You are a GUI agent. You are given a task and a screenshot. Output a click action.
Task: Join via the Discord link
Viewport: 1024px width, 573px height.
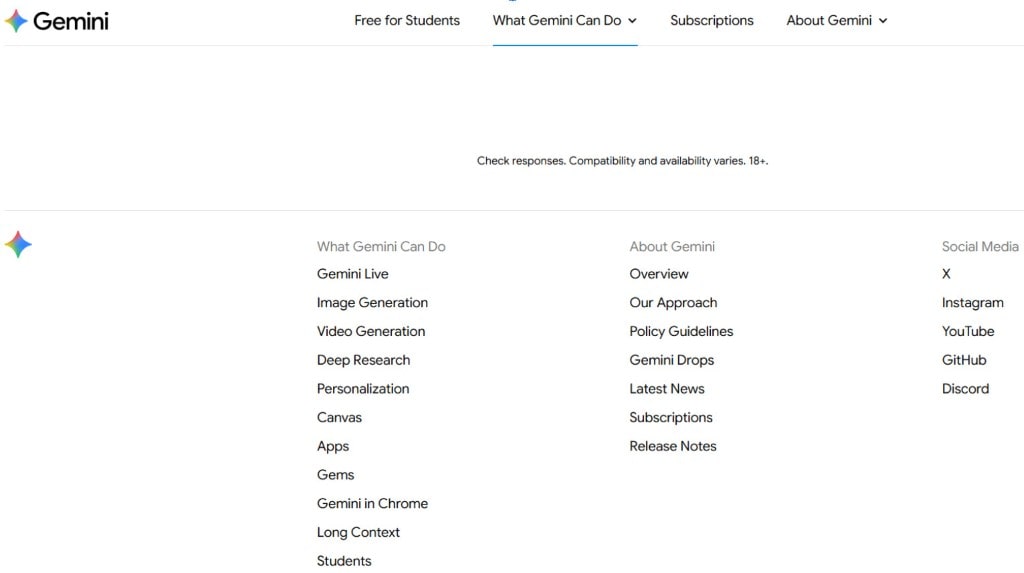965,389
